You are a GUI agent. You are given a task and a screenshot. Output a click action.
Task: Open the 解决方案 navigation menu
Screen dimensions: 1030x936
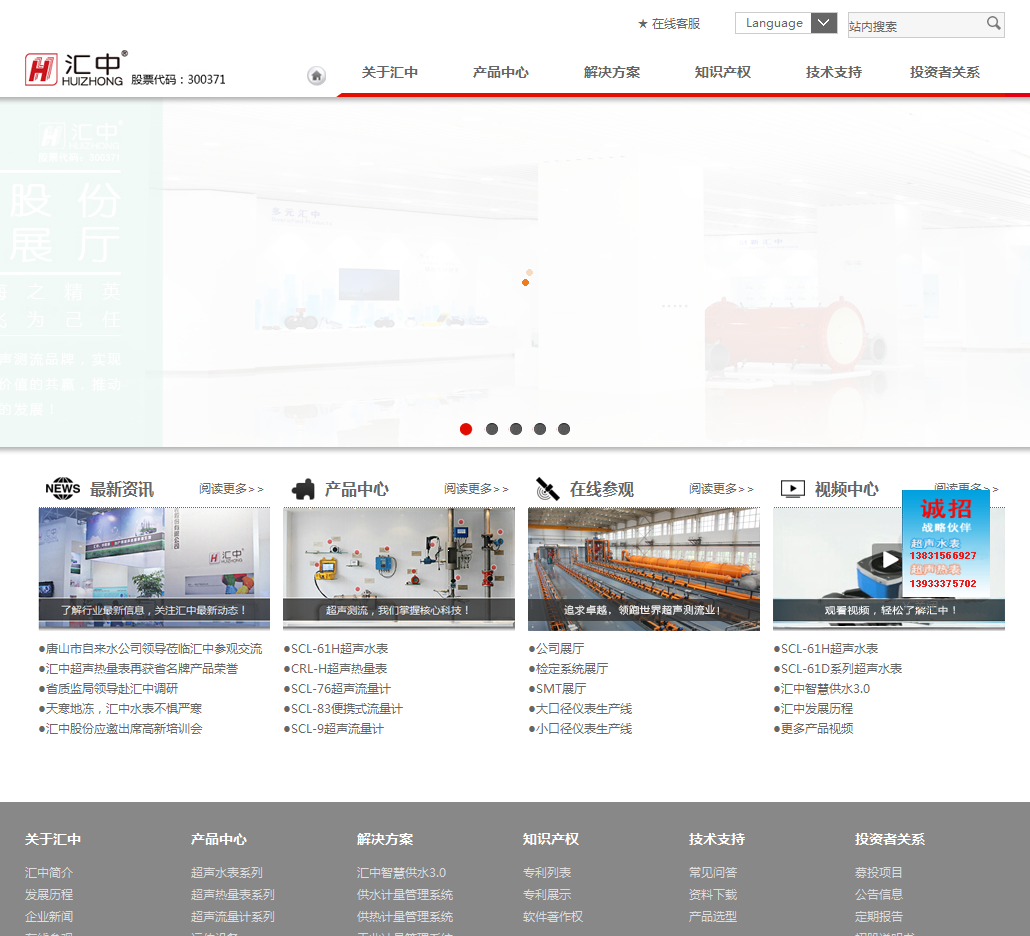(612, 72)
